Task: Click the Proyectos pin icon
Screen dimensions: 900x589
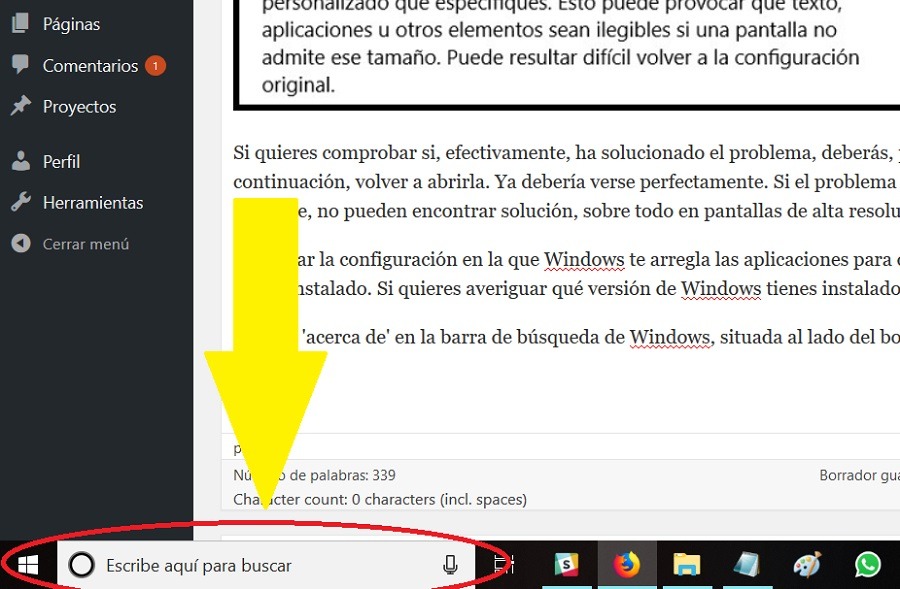Action: point(21,106)
